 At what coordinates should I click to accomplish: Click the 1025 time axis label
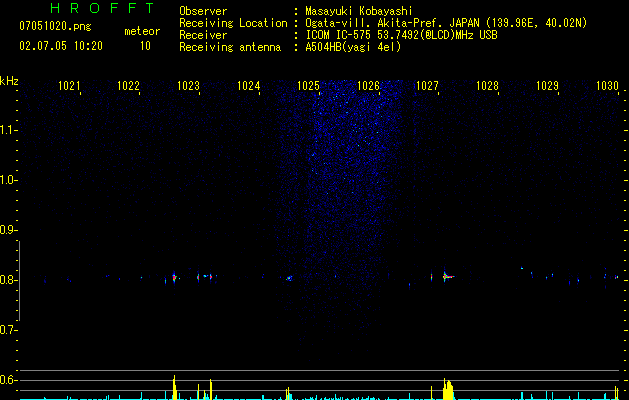click(x=308, y=86)
